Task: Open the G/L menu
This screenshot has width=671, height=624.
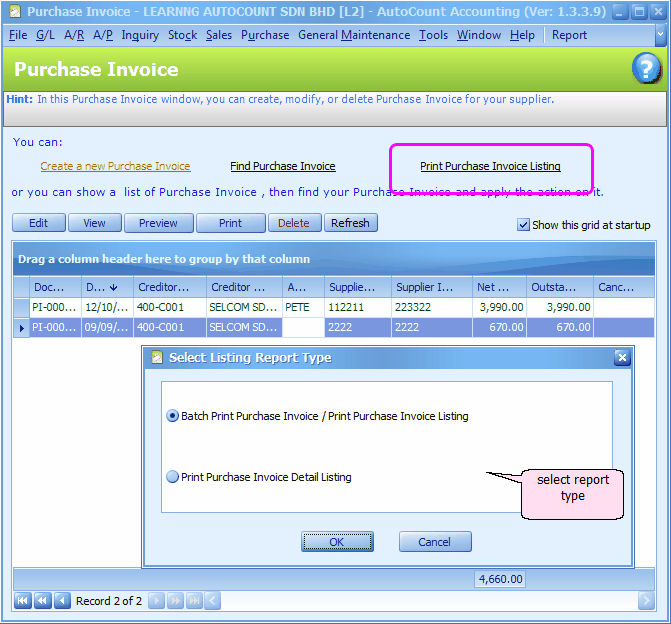Action: [45, 35]
